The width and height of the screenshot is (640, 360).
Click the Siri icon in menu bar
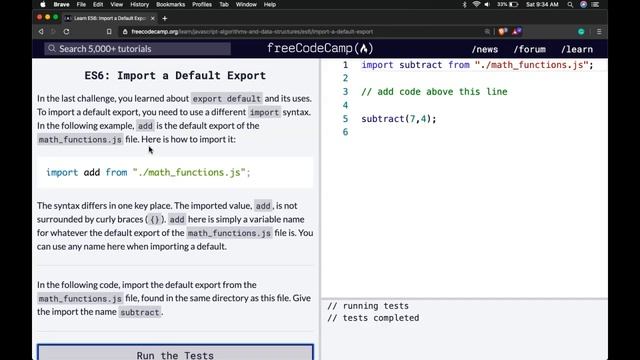coord(584,4)
